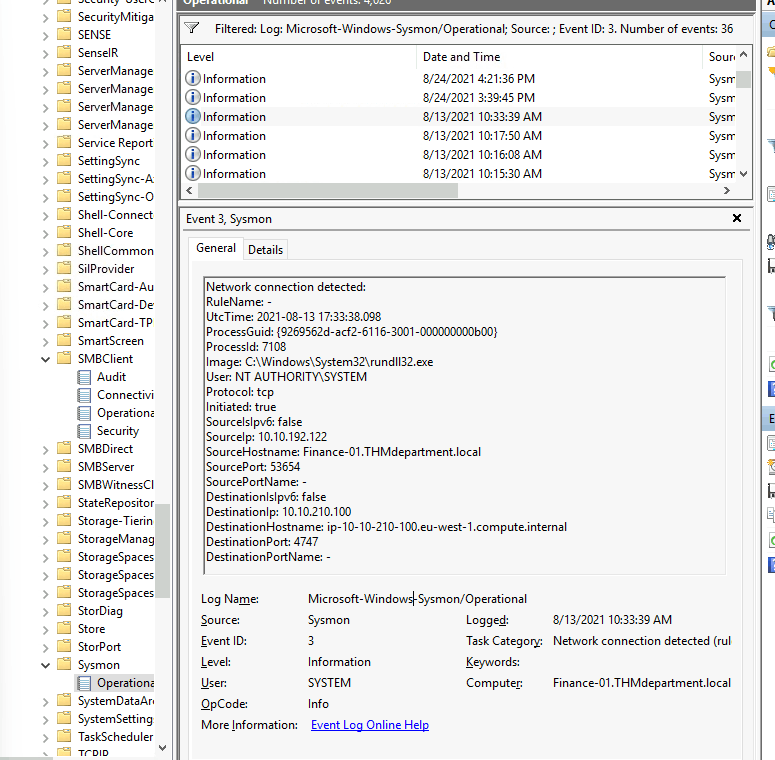Click the filter funnel icon
Image resolution: width=775 pixels, height=760 pixels.
pos(192,28)
